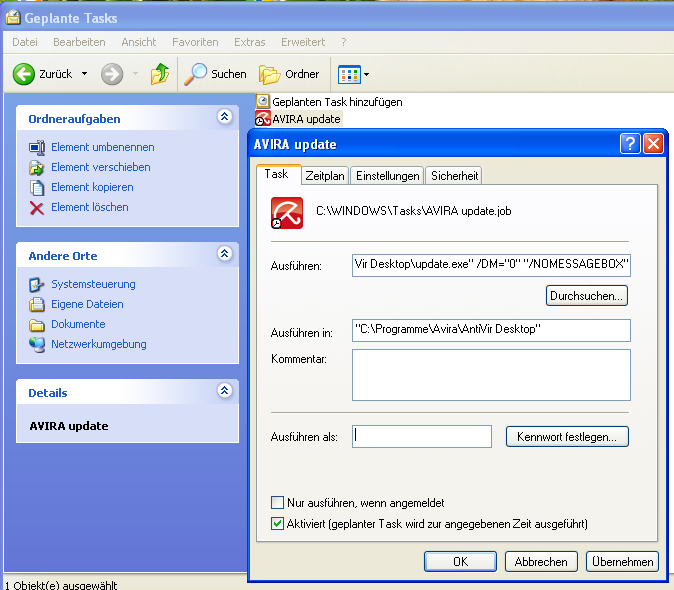674x590 pixels.
Task: Click the Abbrechen button
Action: click(541, 562)
